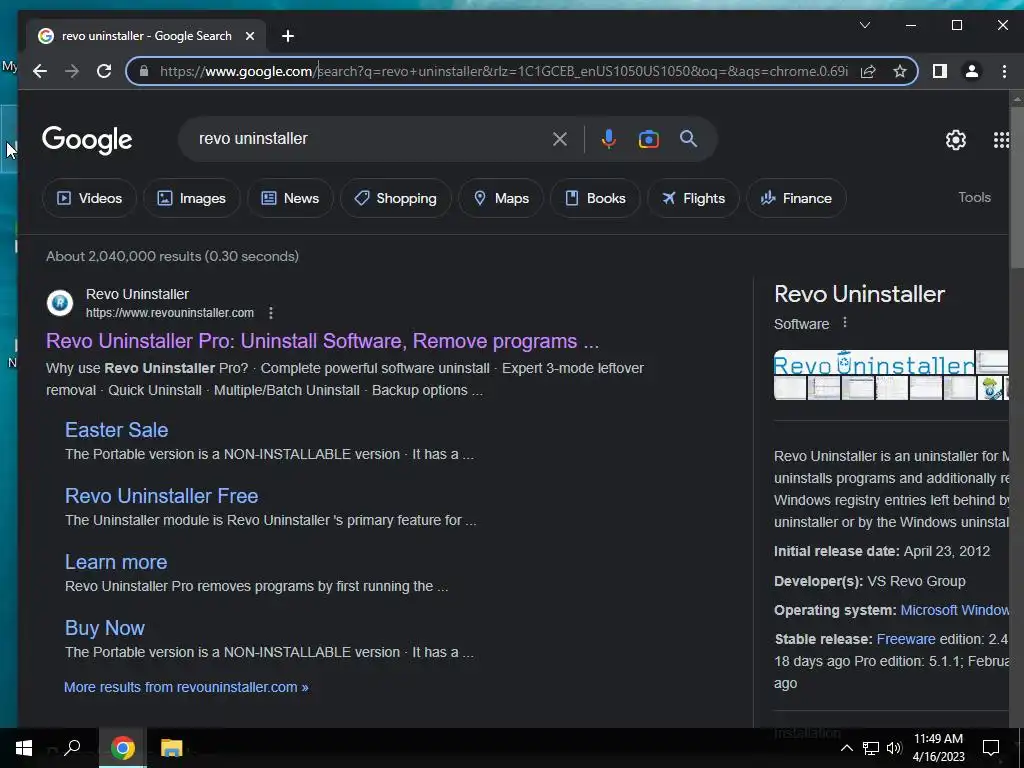The image size is (1024, 768).
Task: Search by image with the camera icon
Action: coord(648,139)
